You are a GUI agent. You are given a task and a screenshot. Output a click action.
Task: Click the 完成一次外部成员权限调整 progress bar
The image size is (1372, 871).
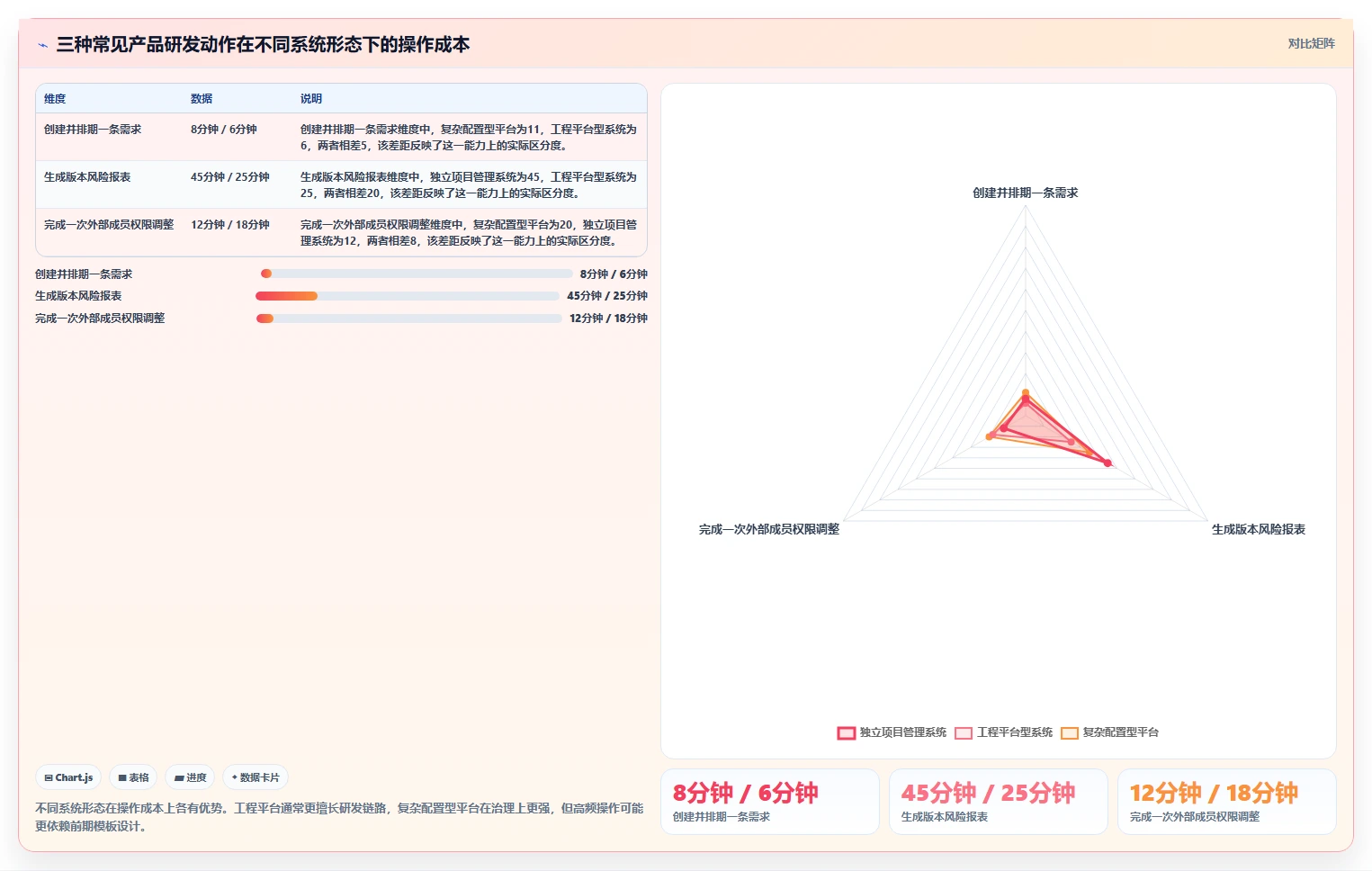(x=409, y=319)
